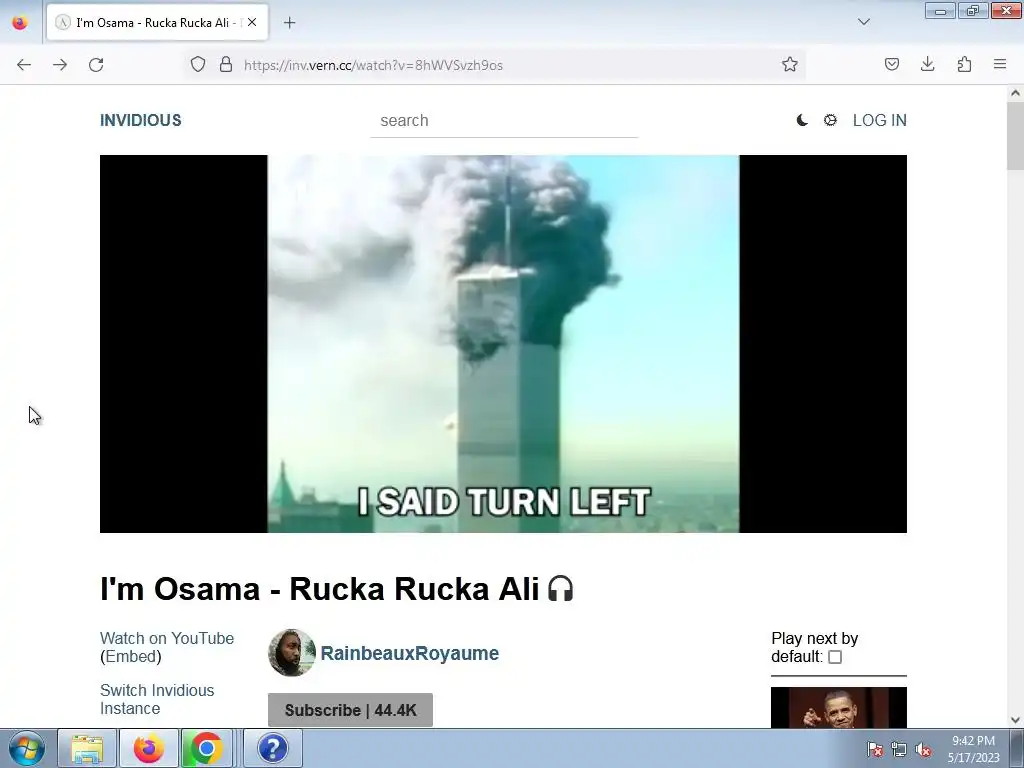Open Invidious preferences gear icon

click(830, 120)
